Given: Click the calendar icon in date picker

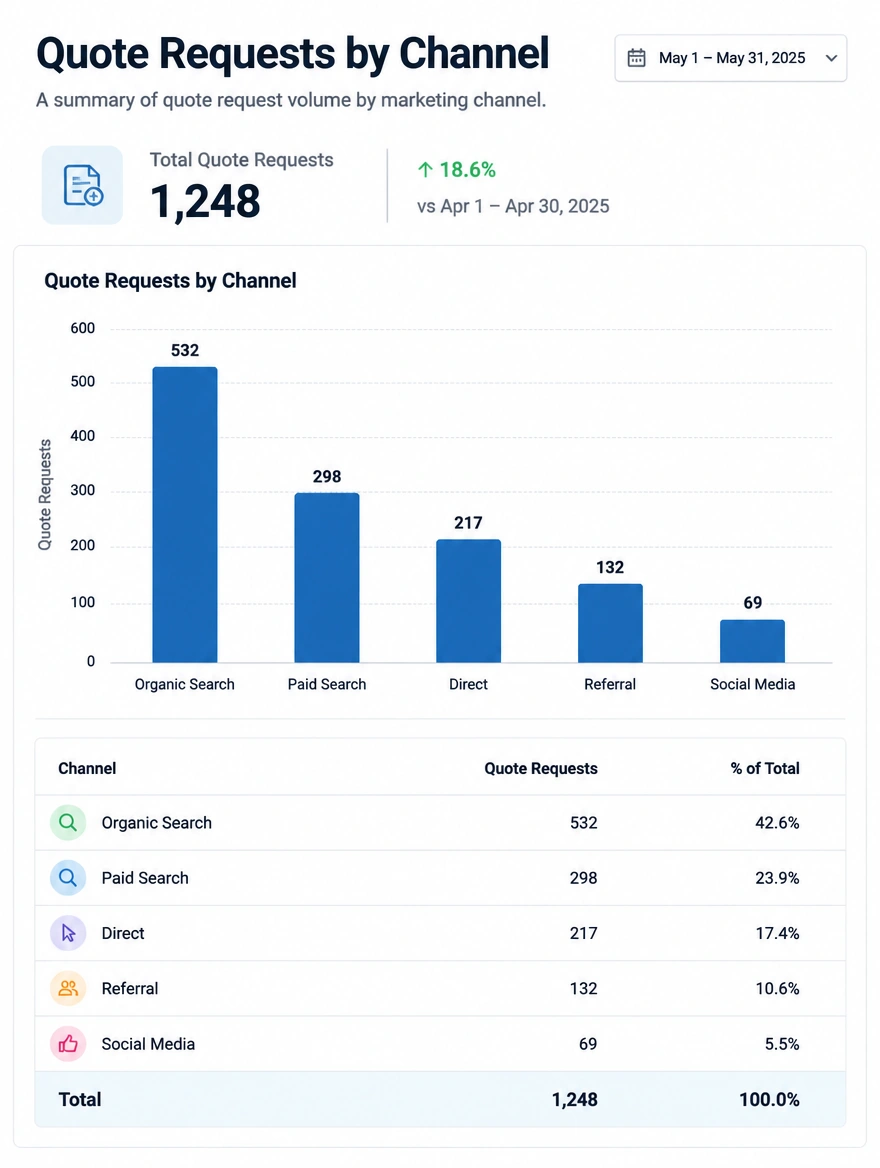Looking at the screenshot, I should click(636, 58).
